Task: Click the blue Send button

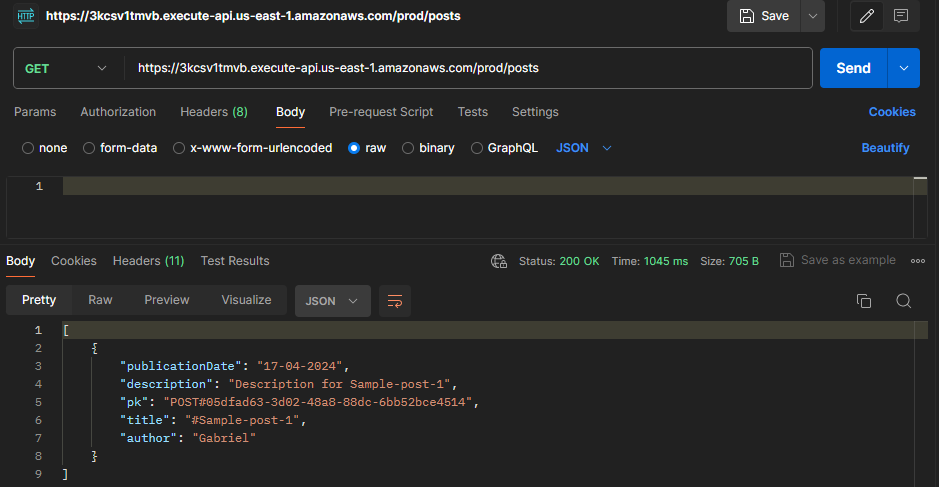Action: tap(853, 68)
